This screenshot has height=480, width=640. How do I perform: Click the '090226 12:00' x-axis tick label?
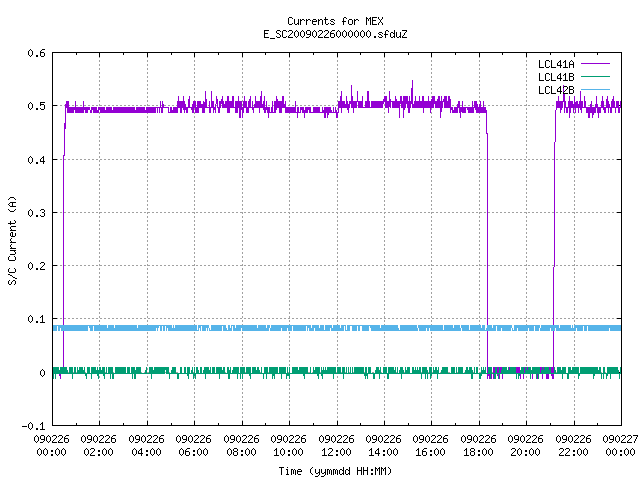[x=336, y=446]
